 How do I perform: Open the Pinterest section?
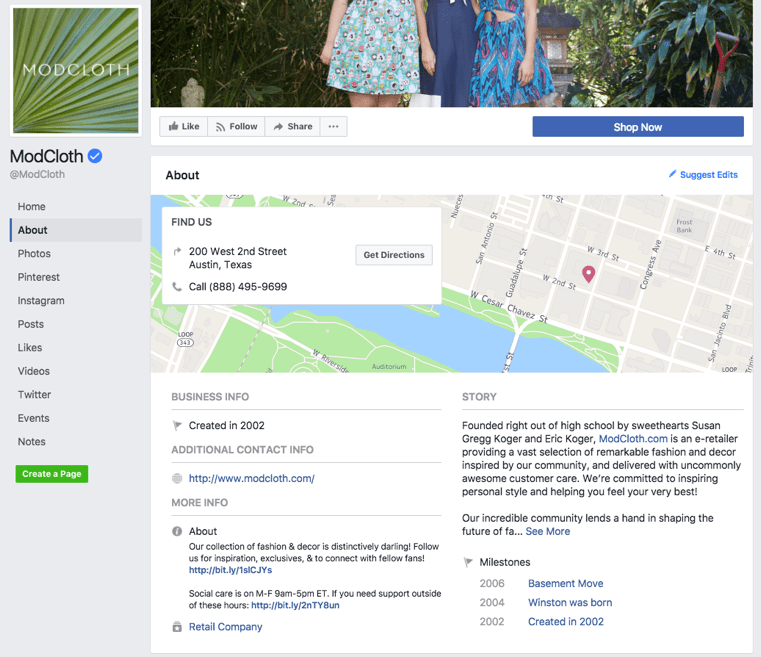[39, 277]
